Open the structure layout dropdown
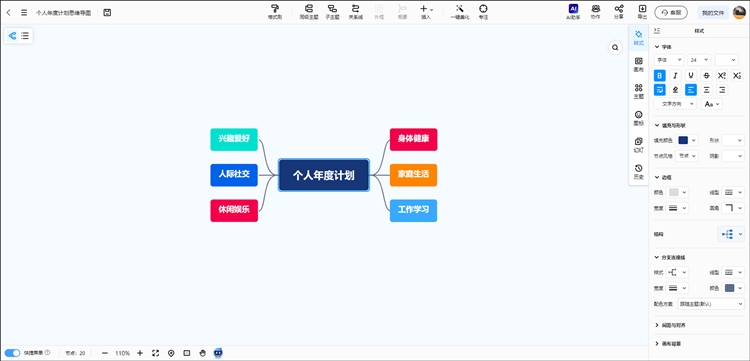 tap(731, 234)
